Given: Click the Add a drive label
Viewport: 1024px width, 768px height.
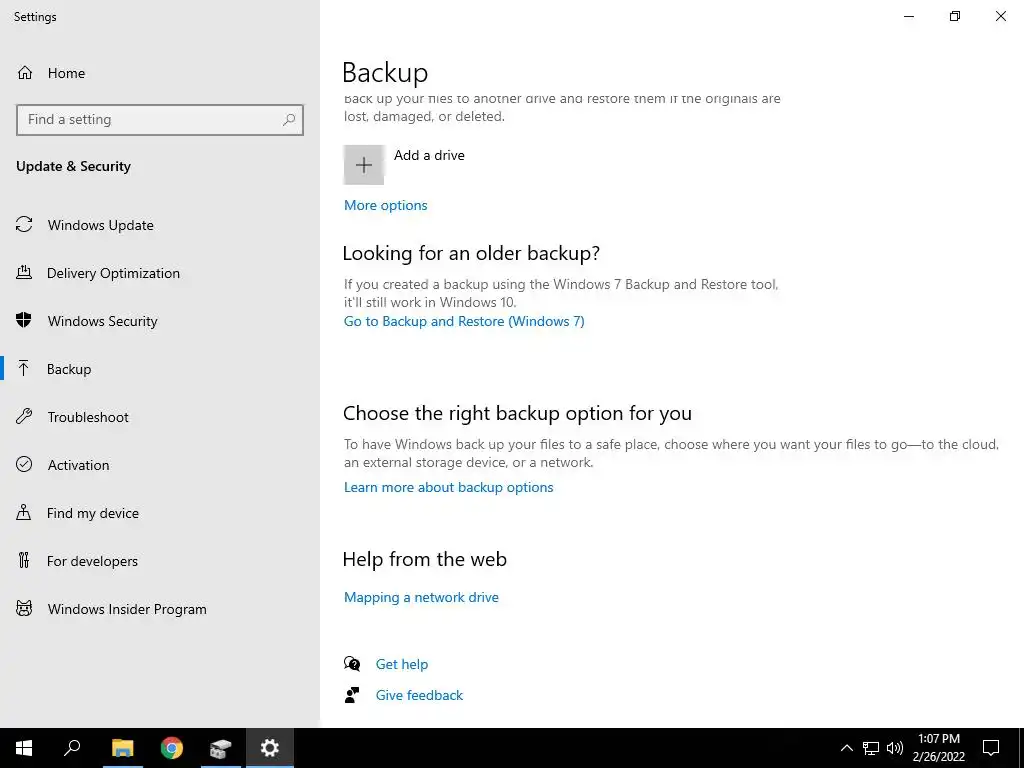Looking at the screenshot, I should (429, 155).
